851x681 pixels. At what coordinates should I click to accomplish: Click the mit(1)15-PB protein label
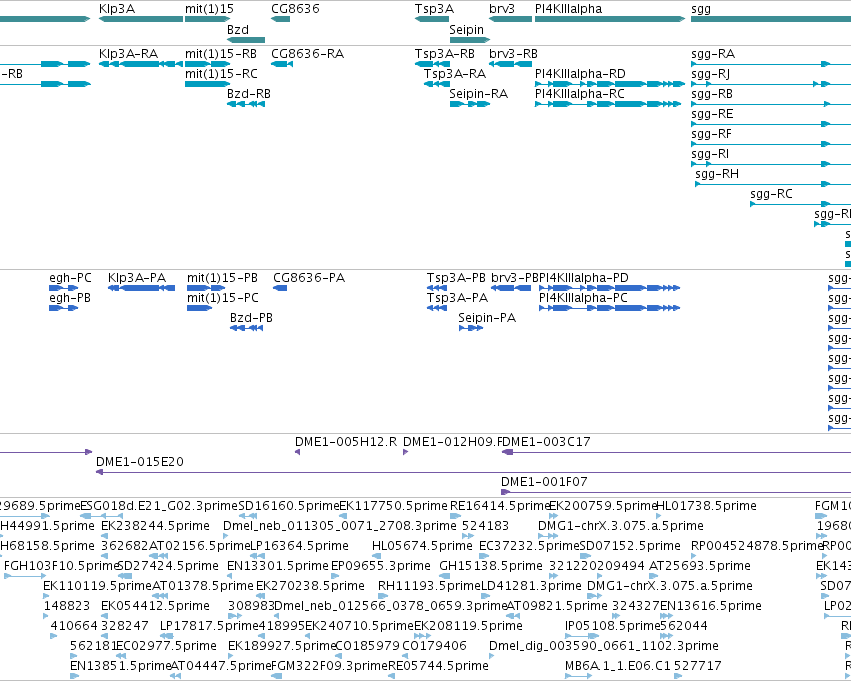pos(223,278)
